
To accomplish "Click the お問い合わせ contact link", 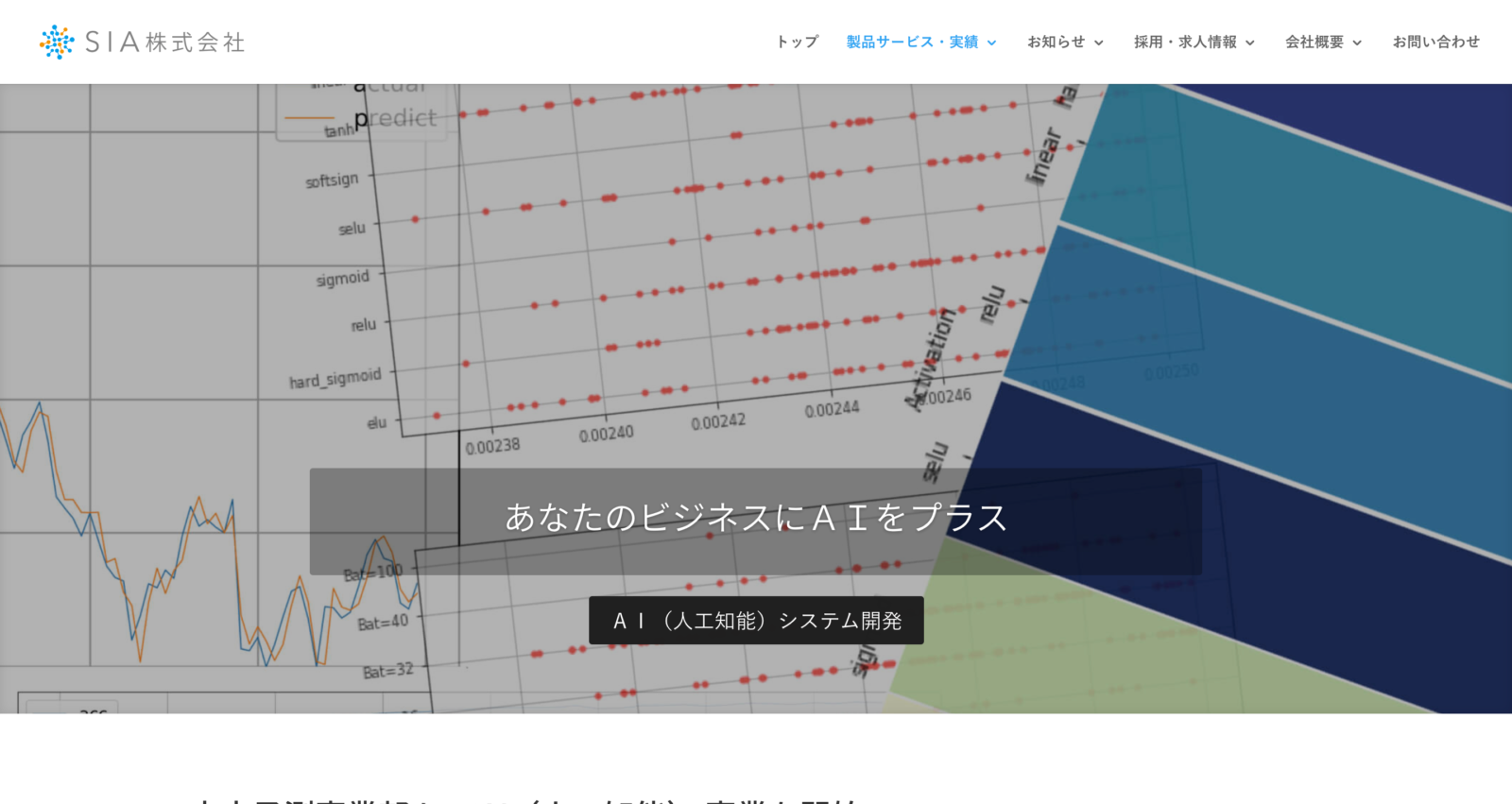I will [x=1435, y=42].
